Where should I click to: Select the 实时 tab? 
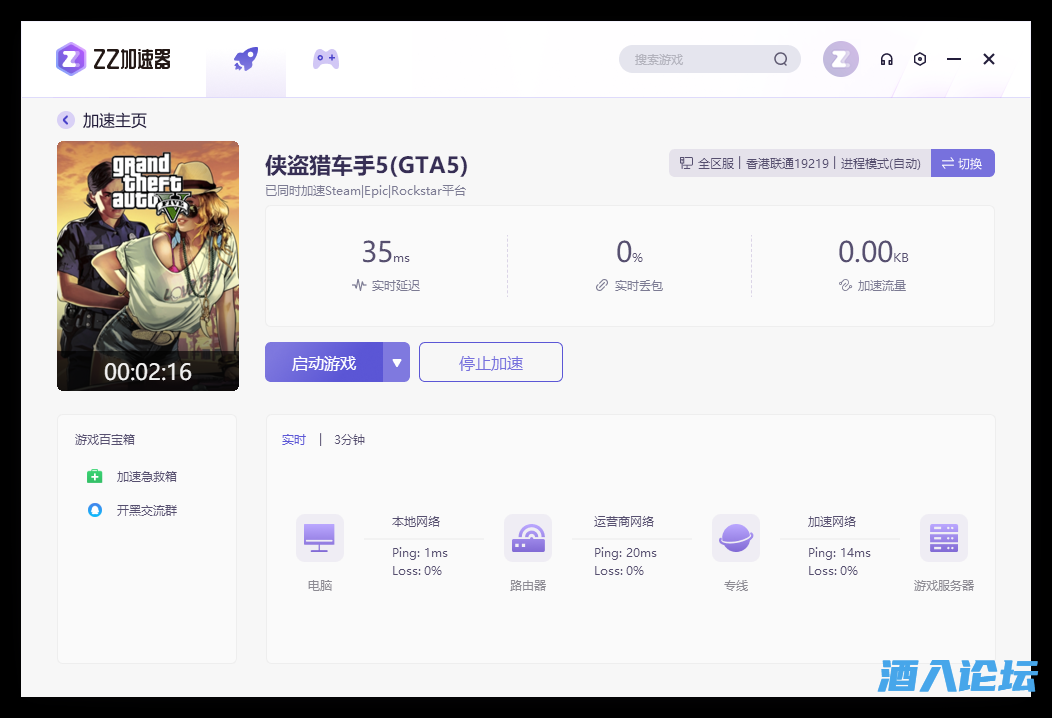click(x=293, y=439)
